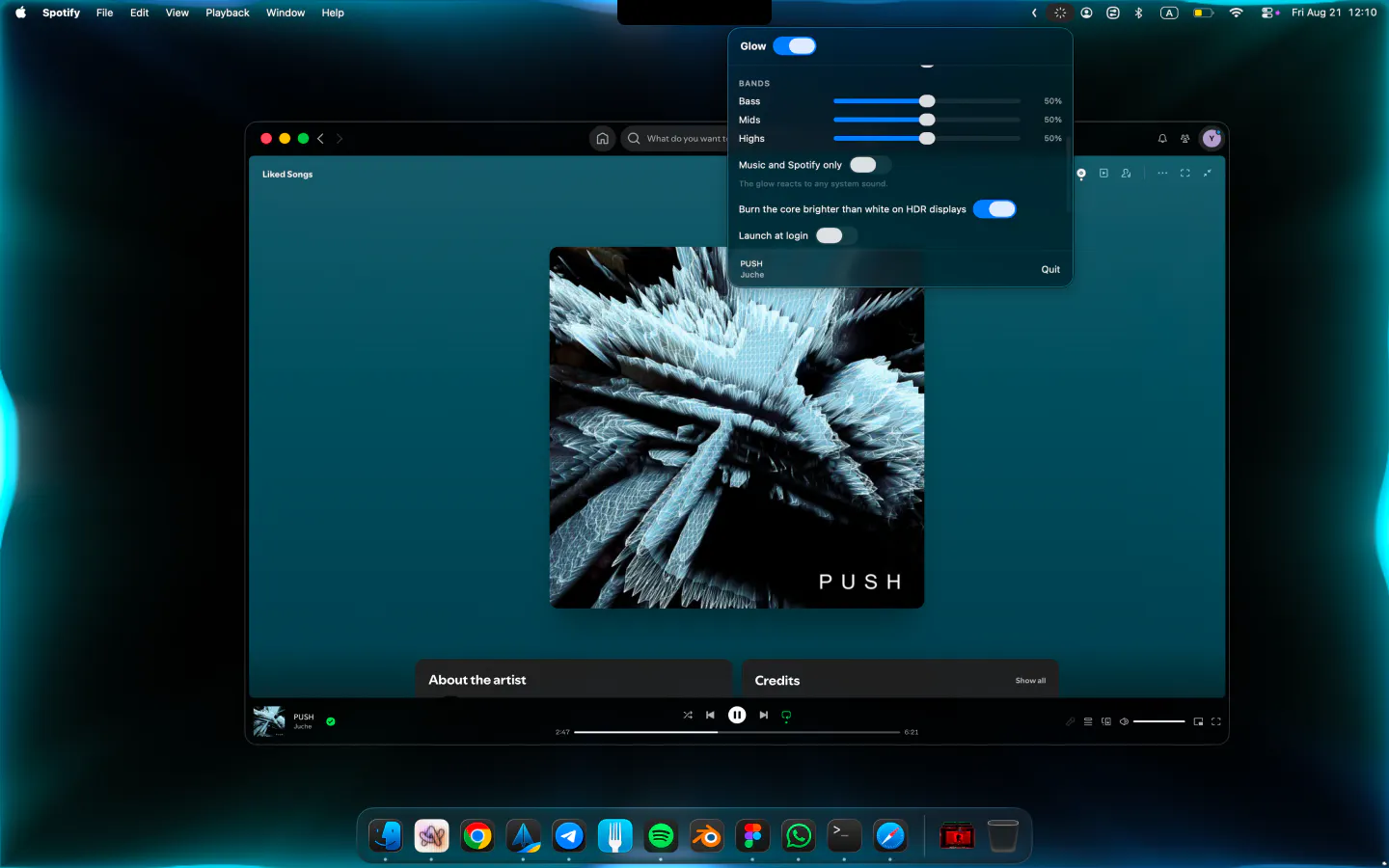Open the Friend Activity icon

tap(1185, 139)
